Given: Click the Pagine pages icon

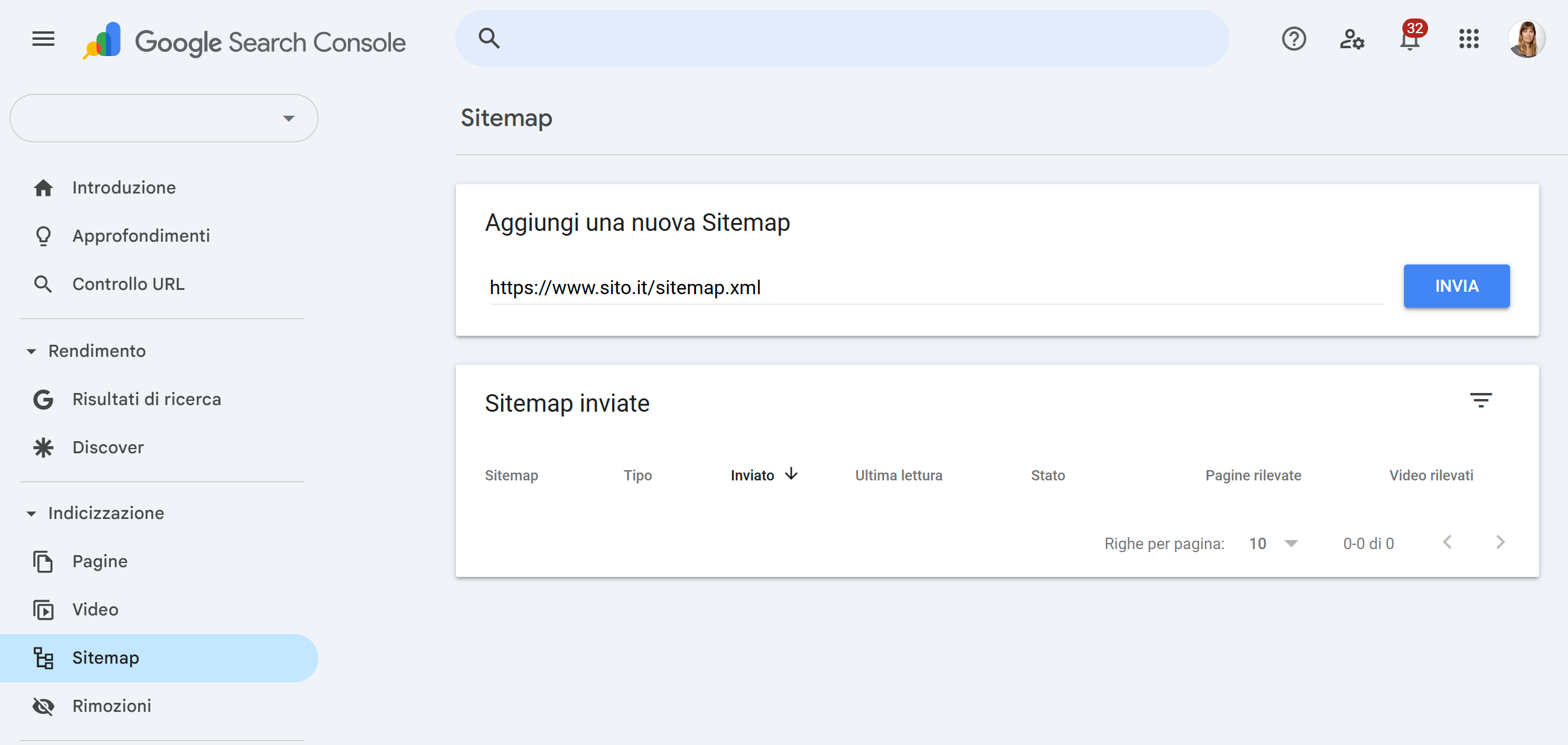Looking at the screenshot, I should point(43,561).
